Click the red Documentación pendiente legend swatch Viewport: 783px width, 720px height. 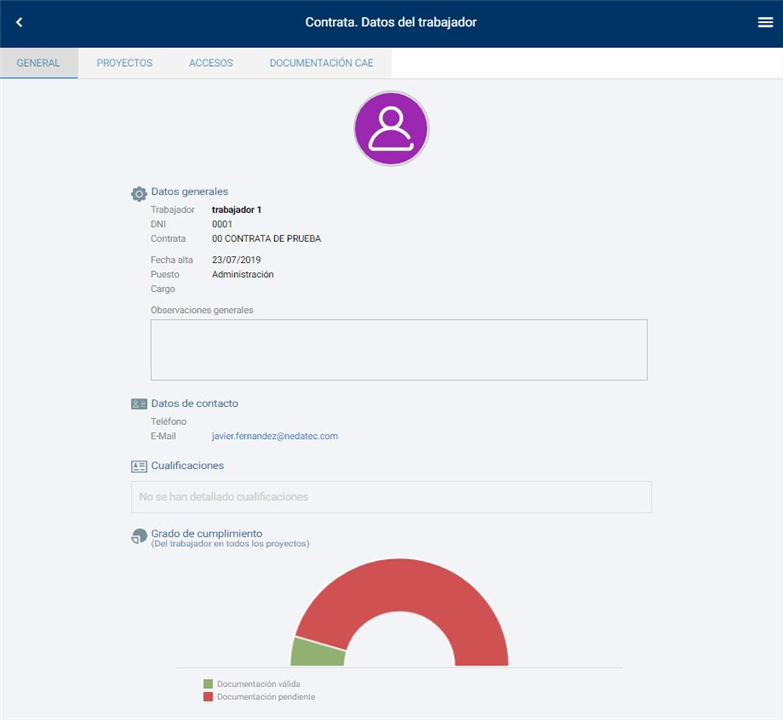(x=208, y=696)
